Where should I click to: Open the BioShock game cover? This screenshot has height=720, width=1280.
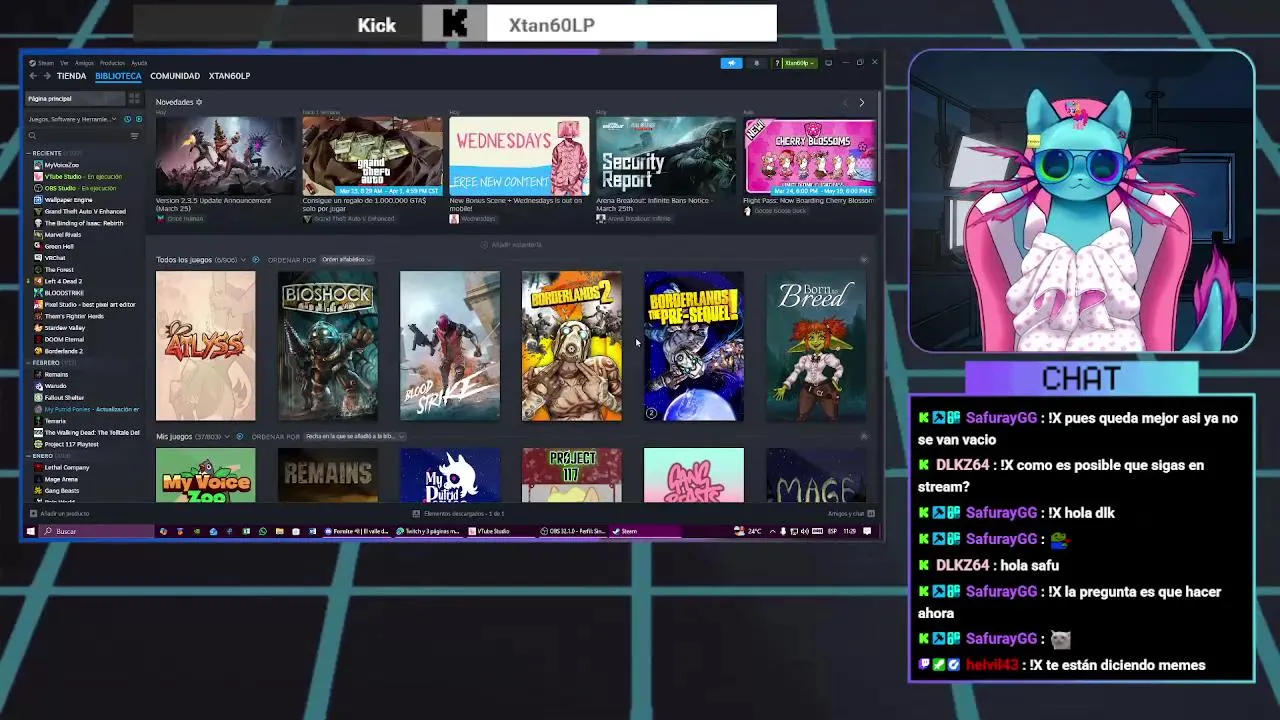point(328,346)
